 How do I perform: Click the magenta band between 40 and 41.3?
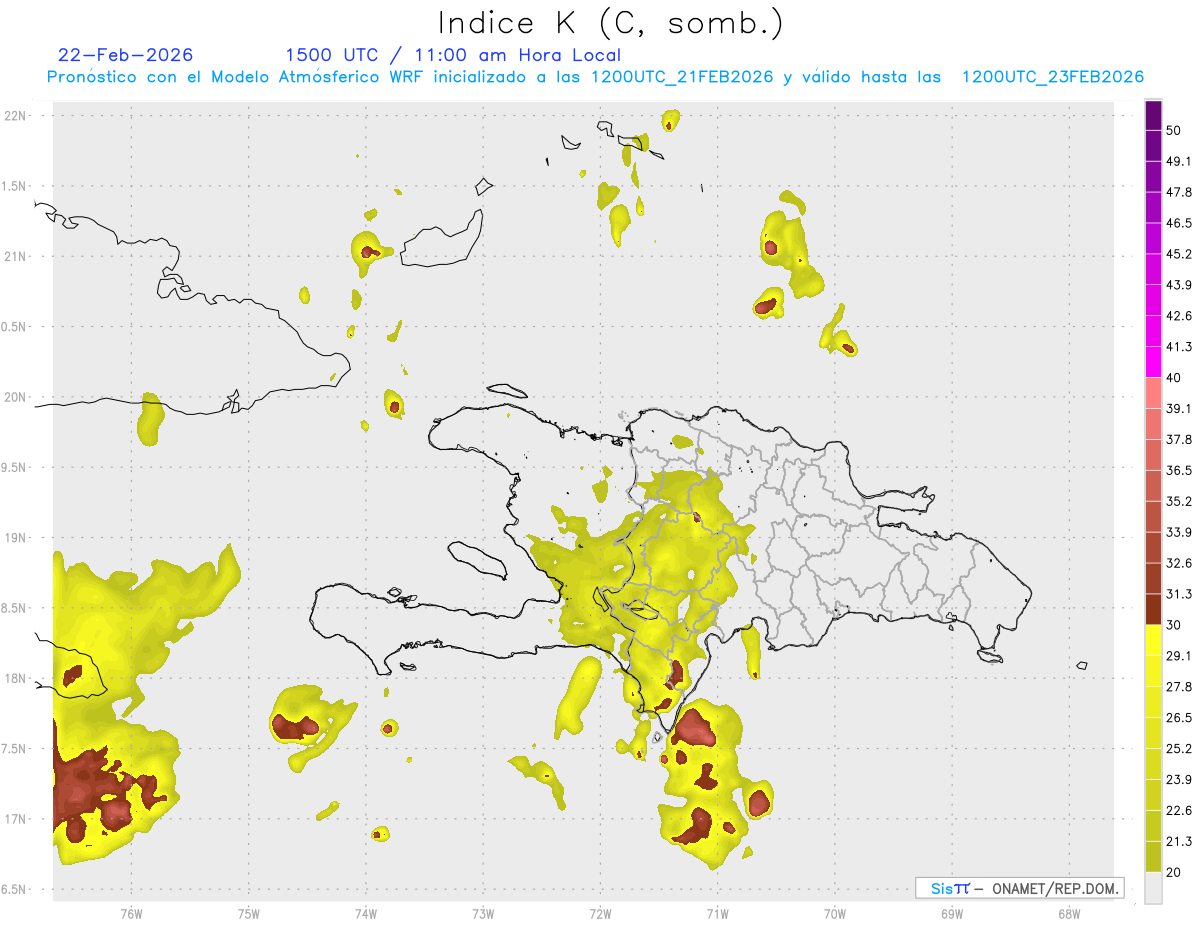click(1154, 362)
